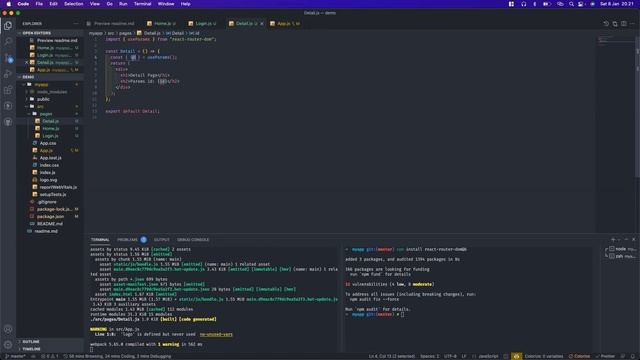The width and height of the screenshot is (640, 360).
Task: Click the no-unused-vars link in terminal
Action: pyautogui.click(x=216, y=334)
